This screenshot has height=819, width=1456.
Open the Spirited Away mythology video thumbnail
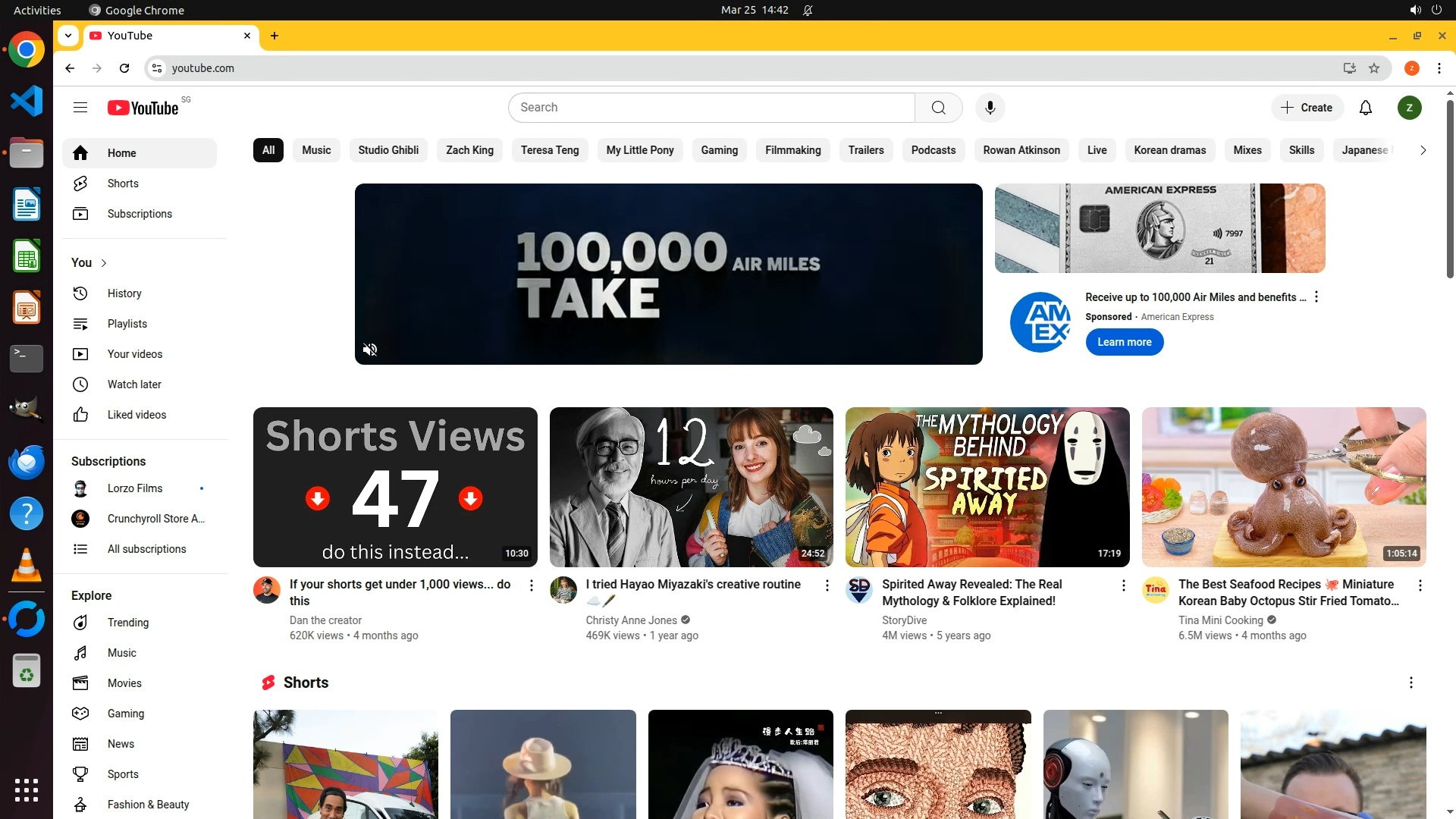(x=987, y=487)
